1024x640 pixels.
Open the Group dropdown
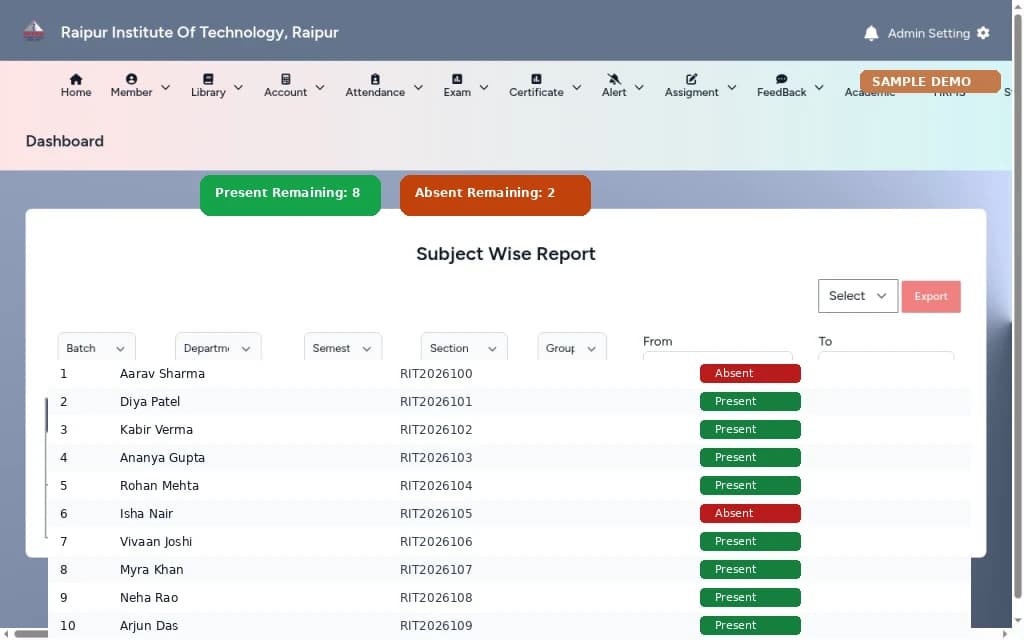(x=572, y=347)
